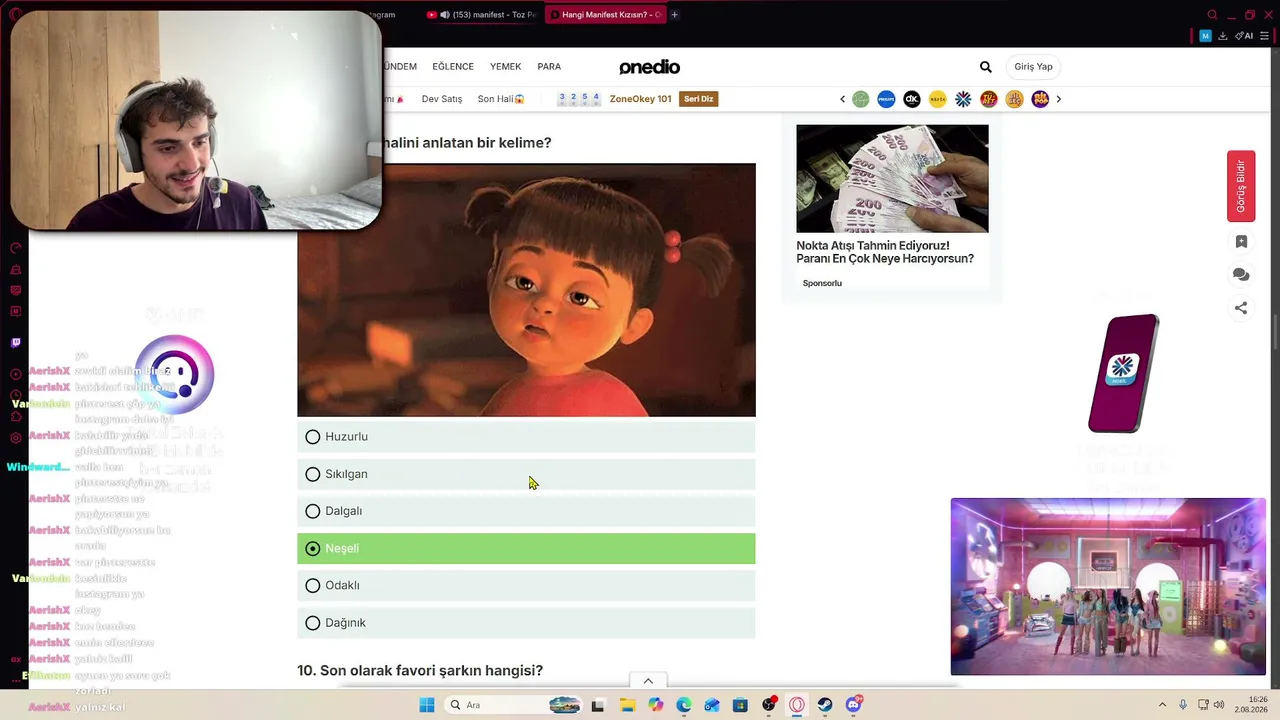
Task: Open the Philips brand icon
Action: [886, 99]
